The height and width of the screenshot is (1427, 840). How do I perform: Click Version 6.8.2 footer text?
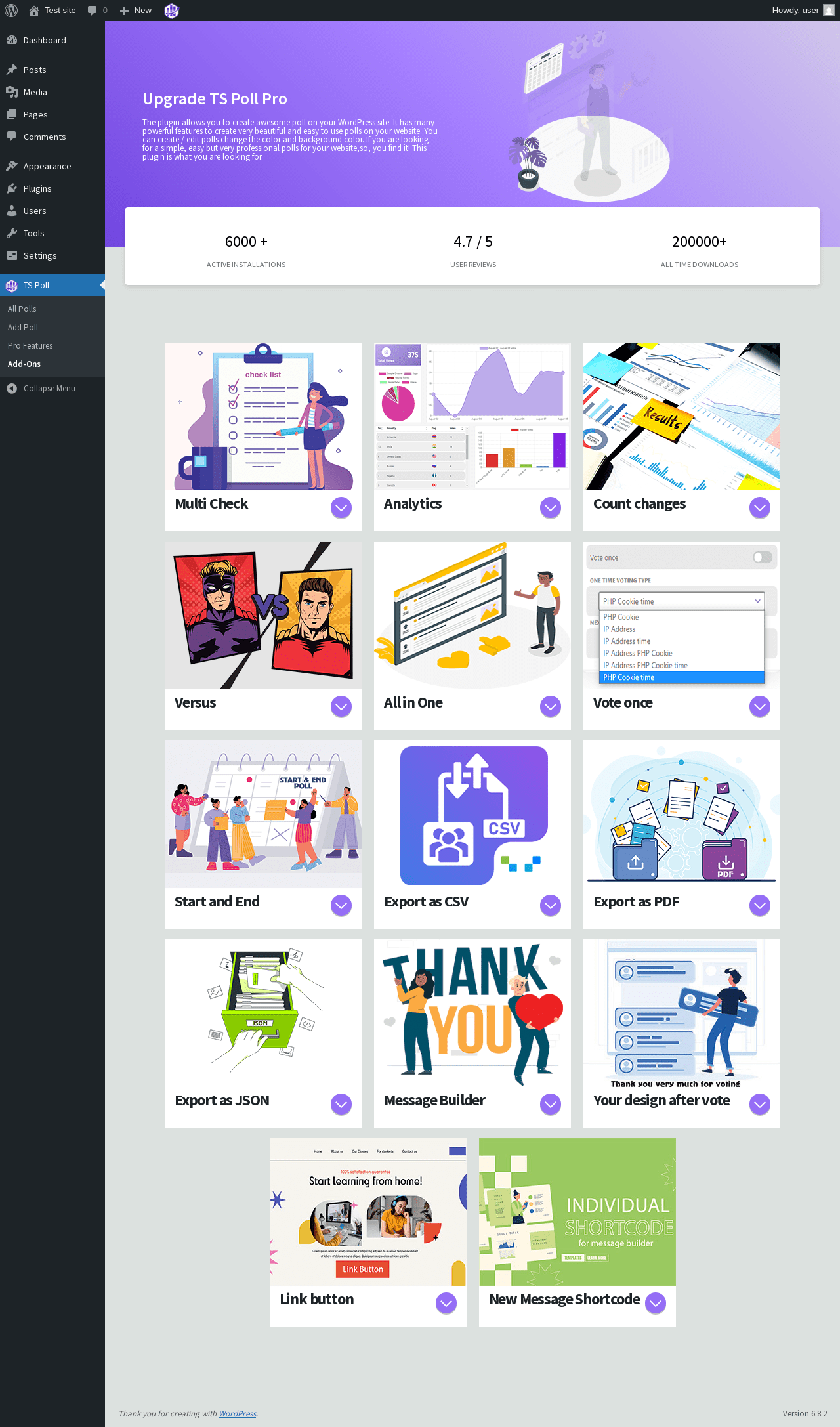805,1413
